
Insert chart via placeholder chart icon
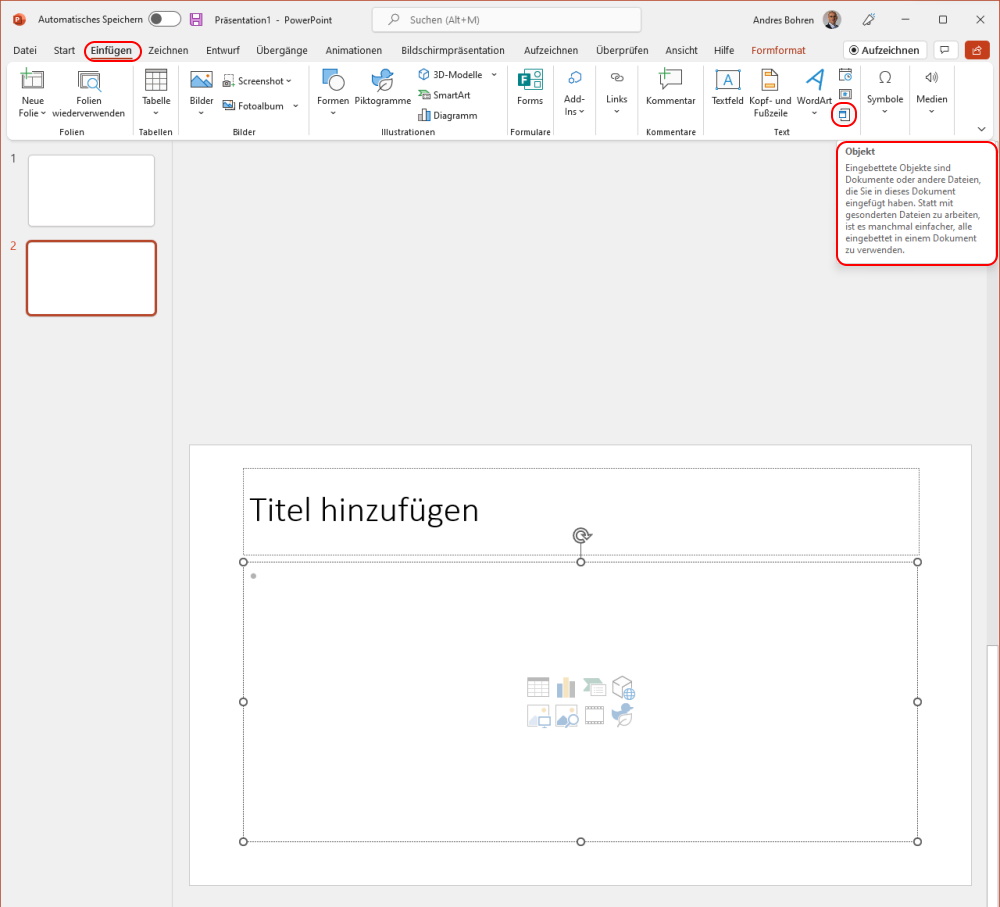click(566, 688)
